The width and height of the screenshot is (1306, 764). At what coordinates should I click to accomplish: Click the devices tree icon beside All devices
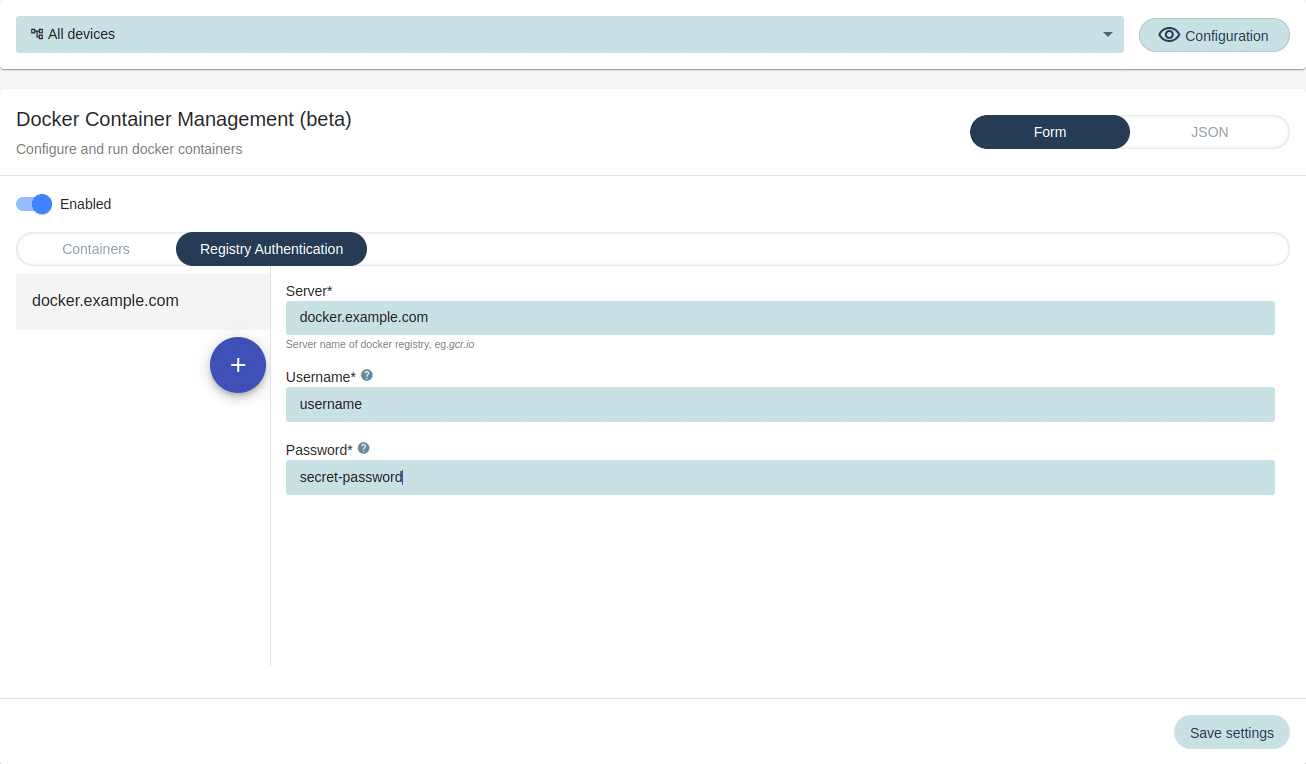(x=37, y=34)
